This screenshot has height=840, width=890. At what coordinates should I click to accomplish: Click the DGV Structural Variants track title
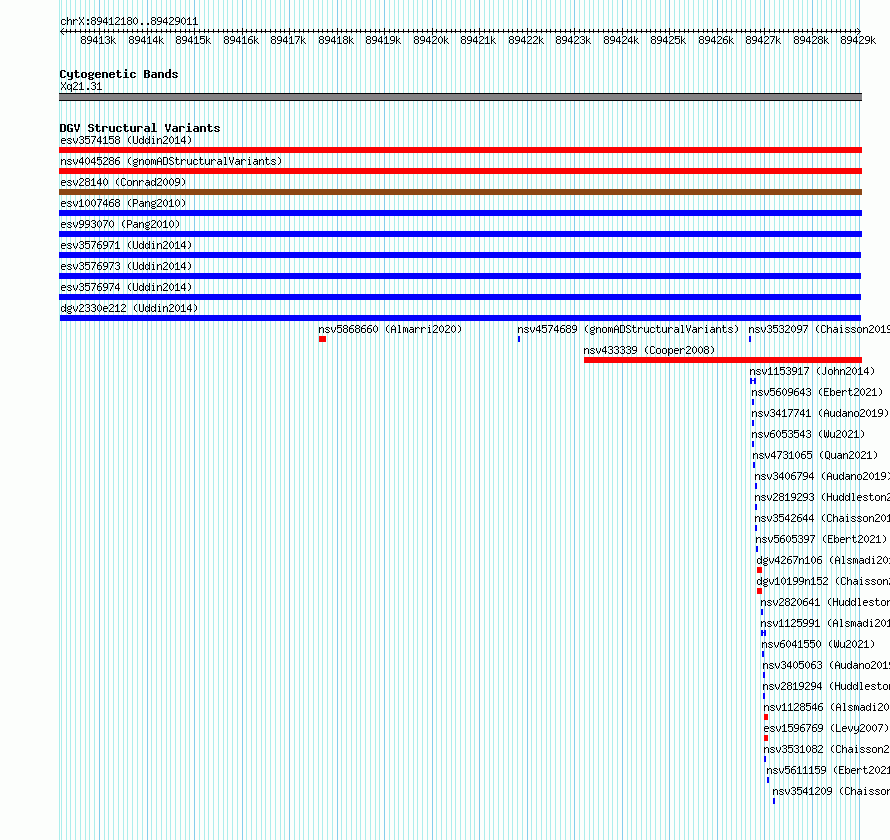tap(140, 128)
